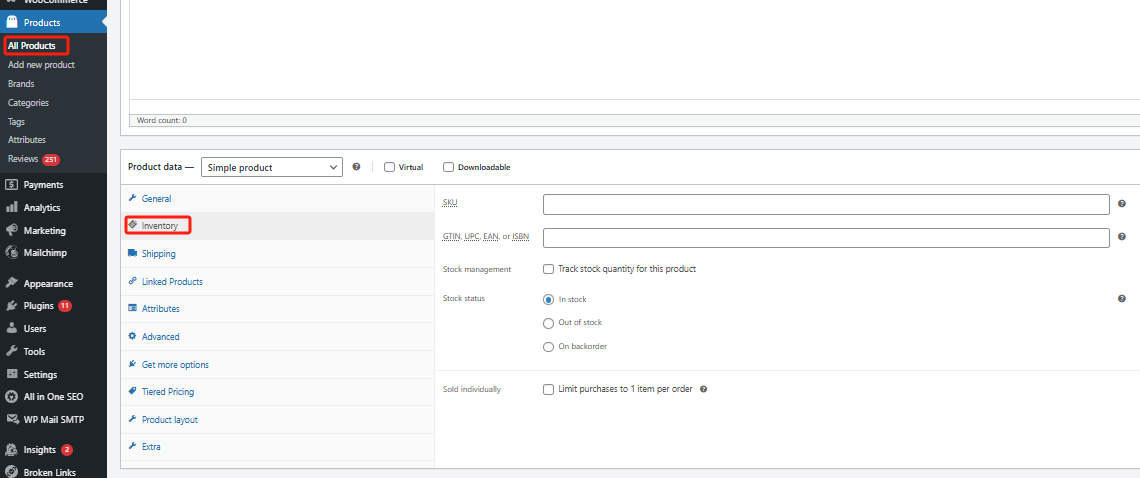Click the truck icon of Shipping tab

(132, 253)
